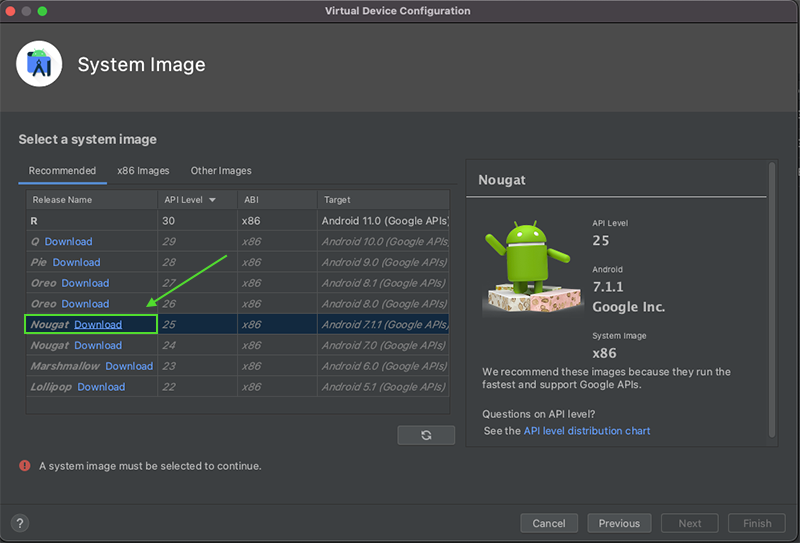The image size is (800, 543).
Task: Click the Release Name column header
Action: coord(62,200)
